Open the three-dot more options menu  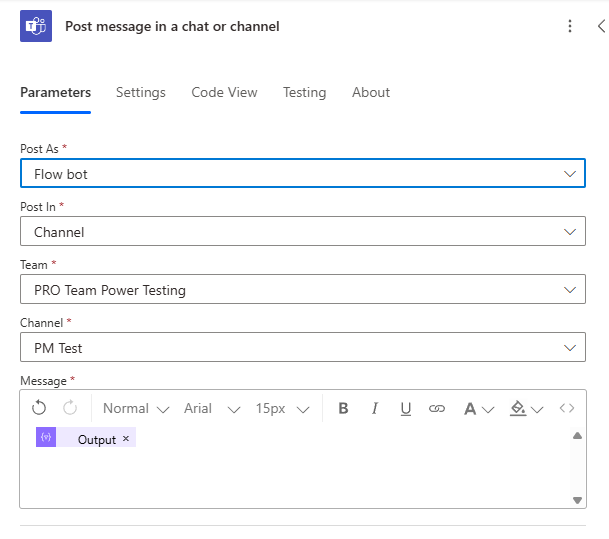point(570,26)
